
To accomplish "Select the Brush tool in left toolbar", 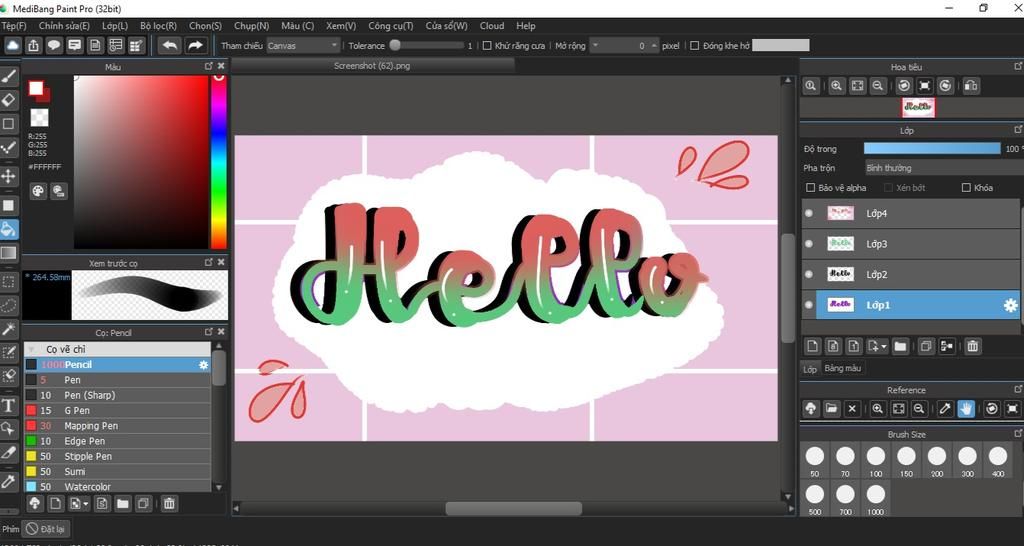I will [x=8, y=76].
